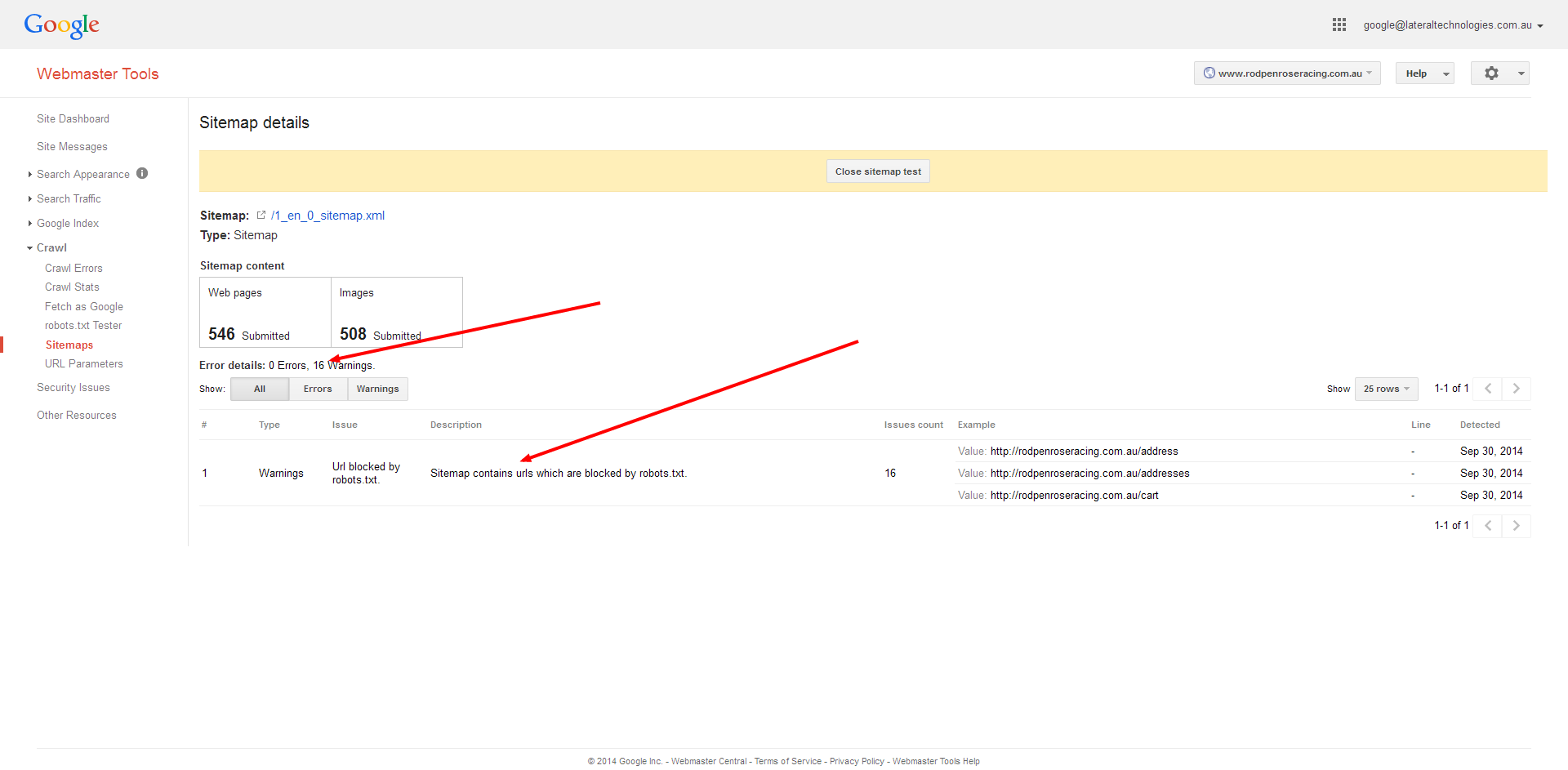Open URL Parameters page
The image size is (1568, 770).
click(84, 363)
